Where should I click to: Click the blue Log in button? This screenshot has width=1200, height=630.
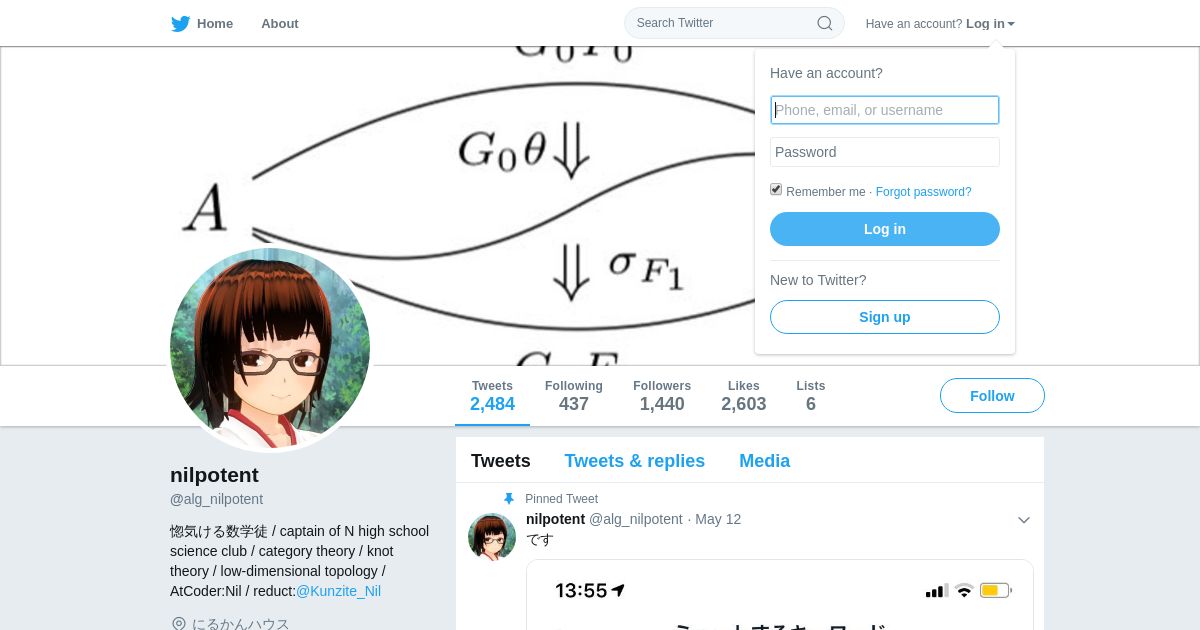885,229
